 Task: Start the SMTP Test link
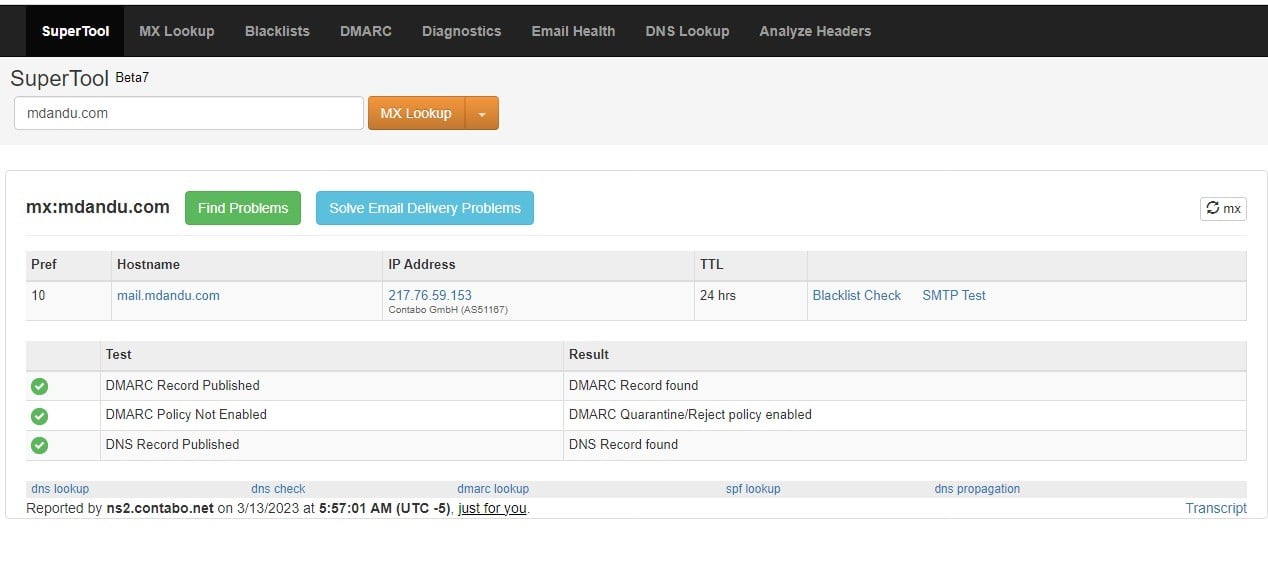click(953, 295)
